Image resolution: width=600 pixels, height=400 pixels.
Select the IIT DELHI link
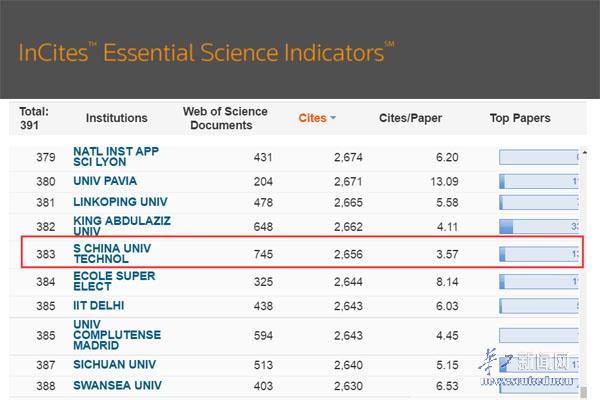tap(98, 305)
